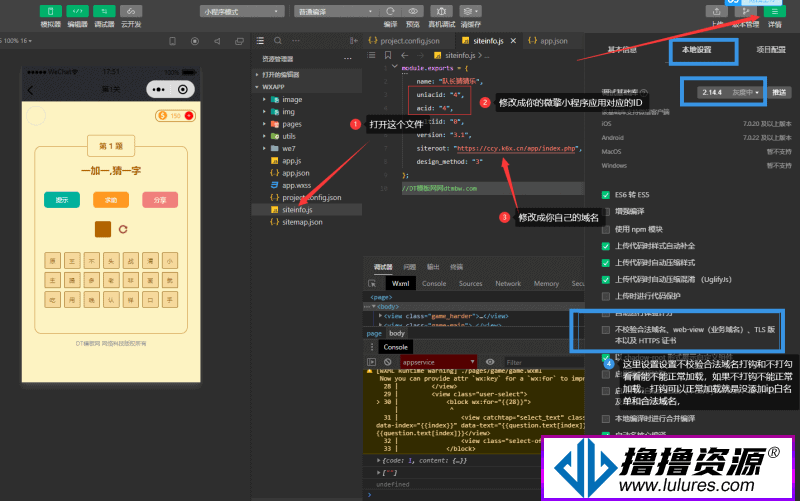The width and height of the screenshot is (800, 501).
Task: Click the 清缓存 clear cache icon
Action: tap(470, 11)
